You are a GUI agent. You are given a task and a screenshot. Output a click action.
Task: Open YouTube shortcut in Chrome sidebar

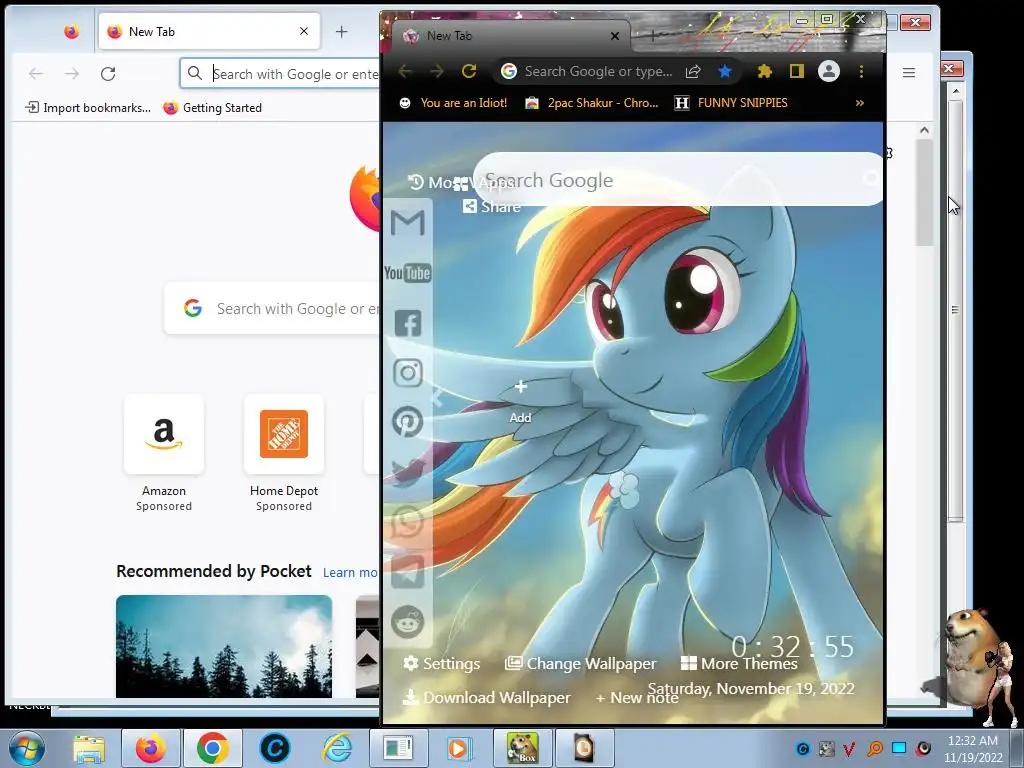(408, 273)
